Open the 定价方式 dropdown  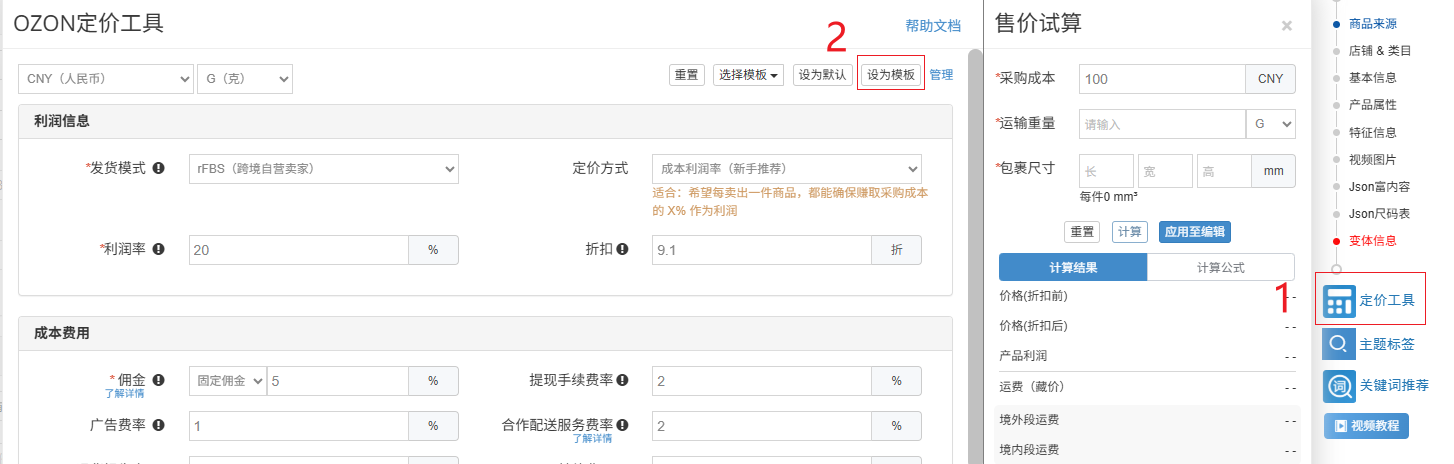786,169
